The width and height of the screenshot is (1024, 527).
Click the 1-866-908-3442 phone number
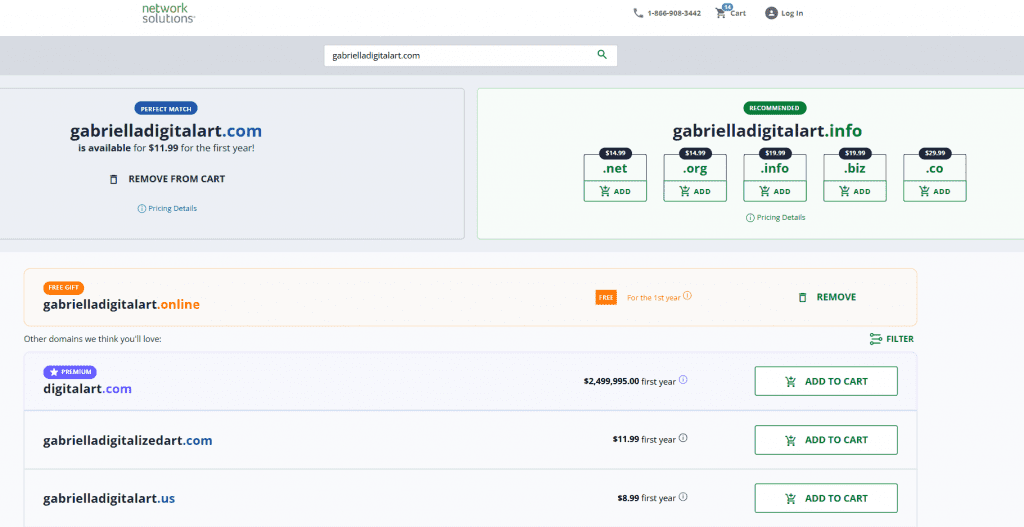pyautogui.click(x=674, y=13)
